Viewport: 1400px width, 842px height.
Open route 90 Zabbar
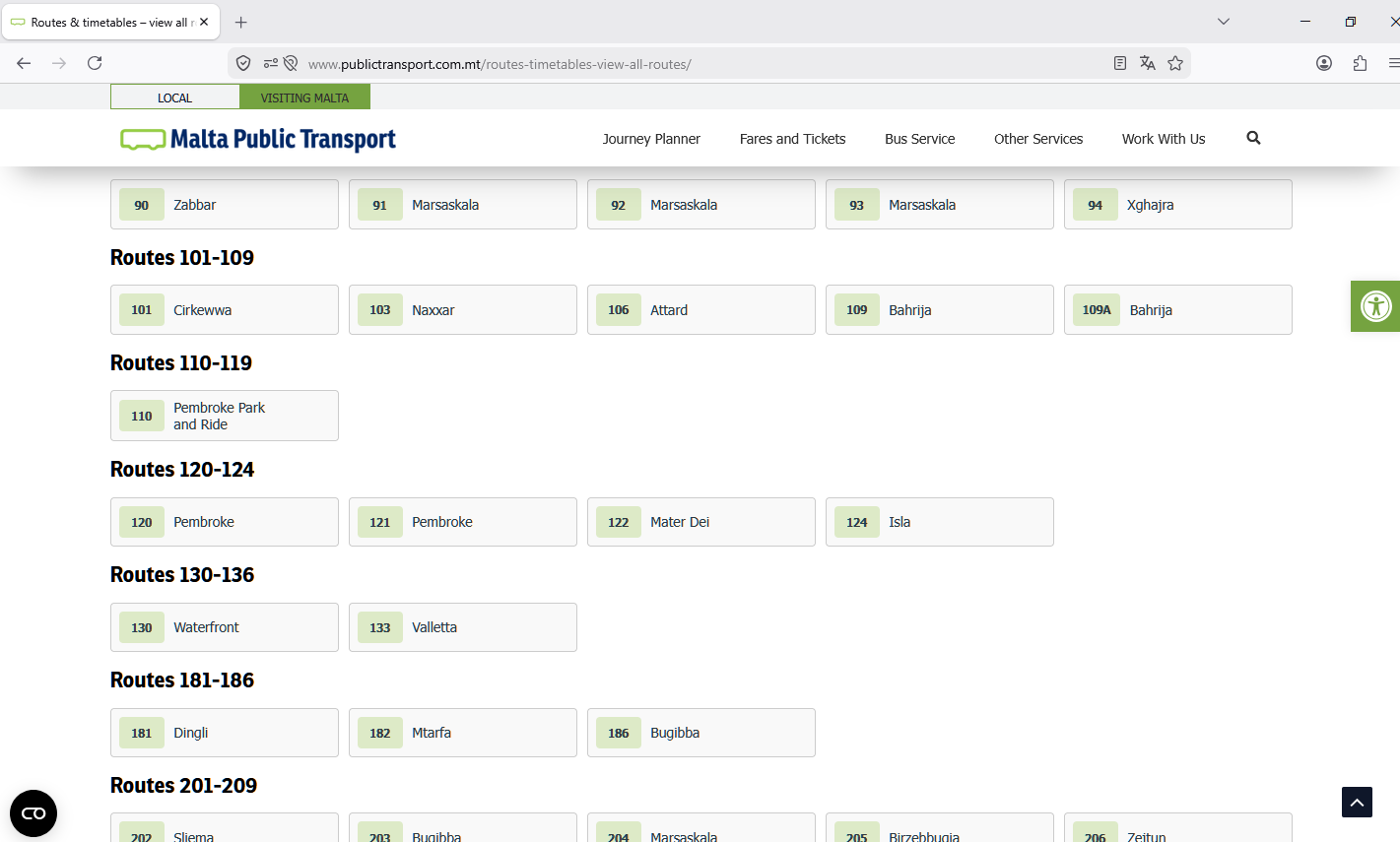point(225,205)
